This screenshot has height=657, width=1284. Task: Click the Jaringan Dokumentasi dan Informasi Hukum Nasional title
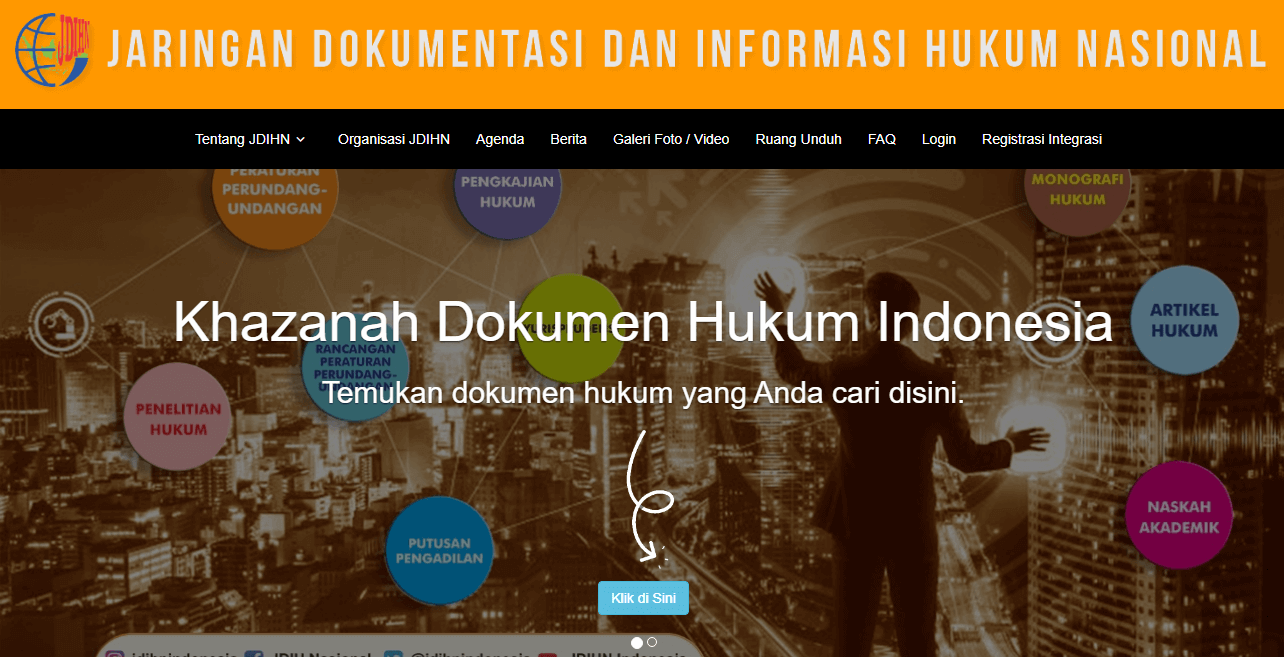pyautogui.click(x=687, y=49)
